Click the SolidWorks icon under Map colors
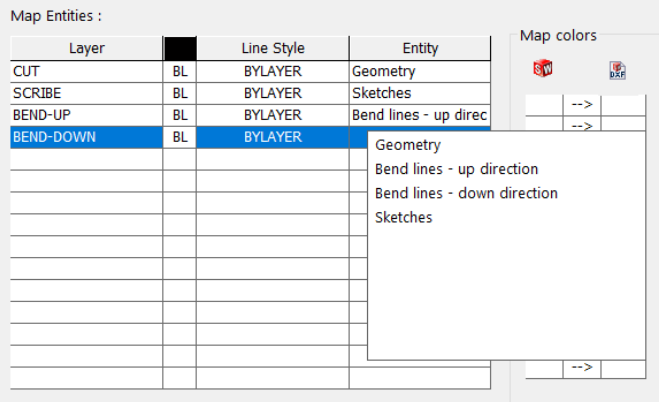Viewport: 659px width, 402px height. pos(542,69)
